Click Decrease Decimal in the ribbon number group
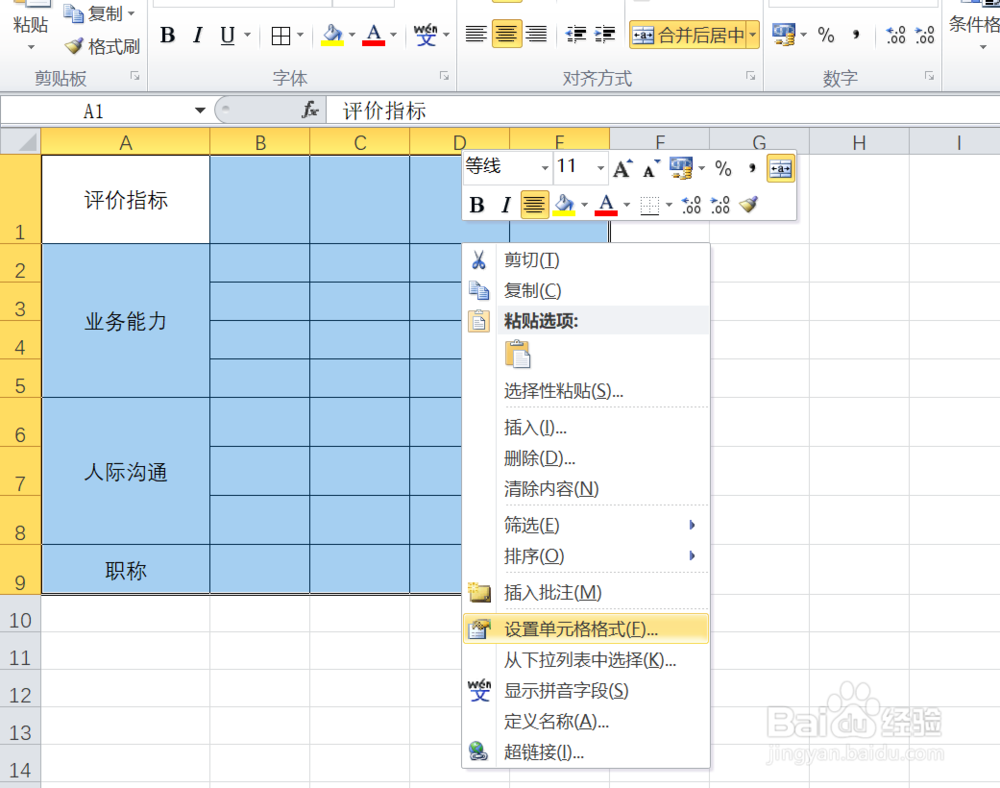This screenshot has width=1000, height=788. (x=925, y=34)
